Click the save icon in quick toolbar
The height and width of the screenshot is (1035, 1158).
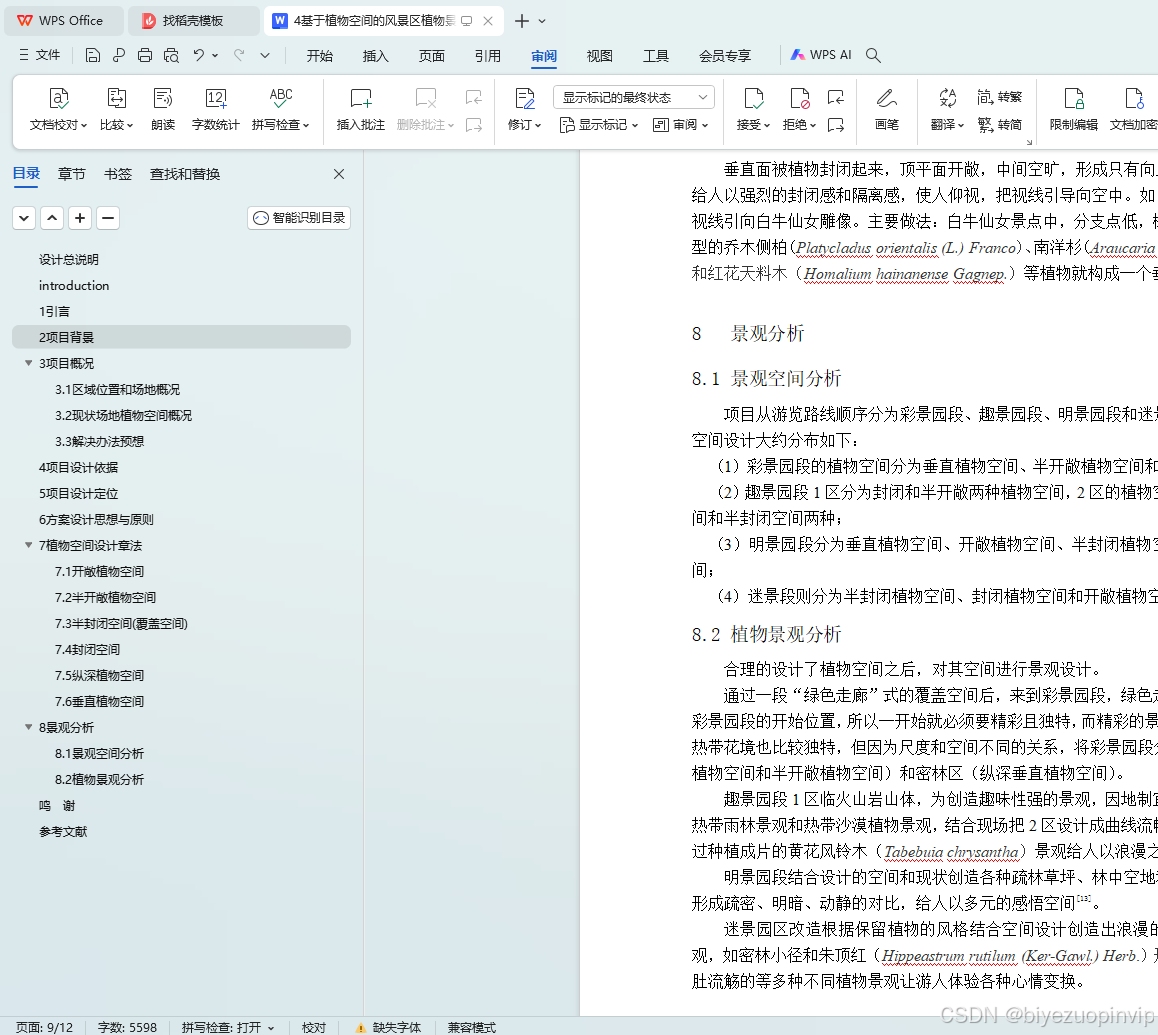tap(92, 55)
